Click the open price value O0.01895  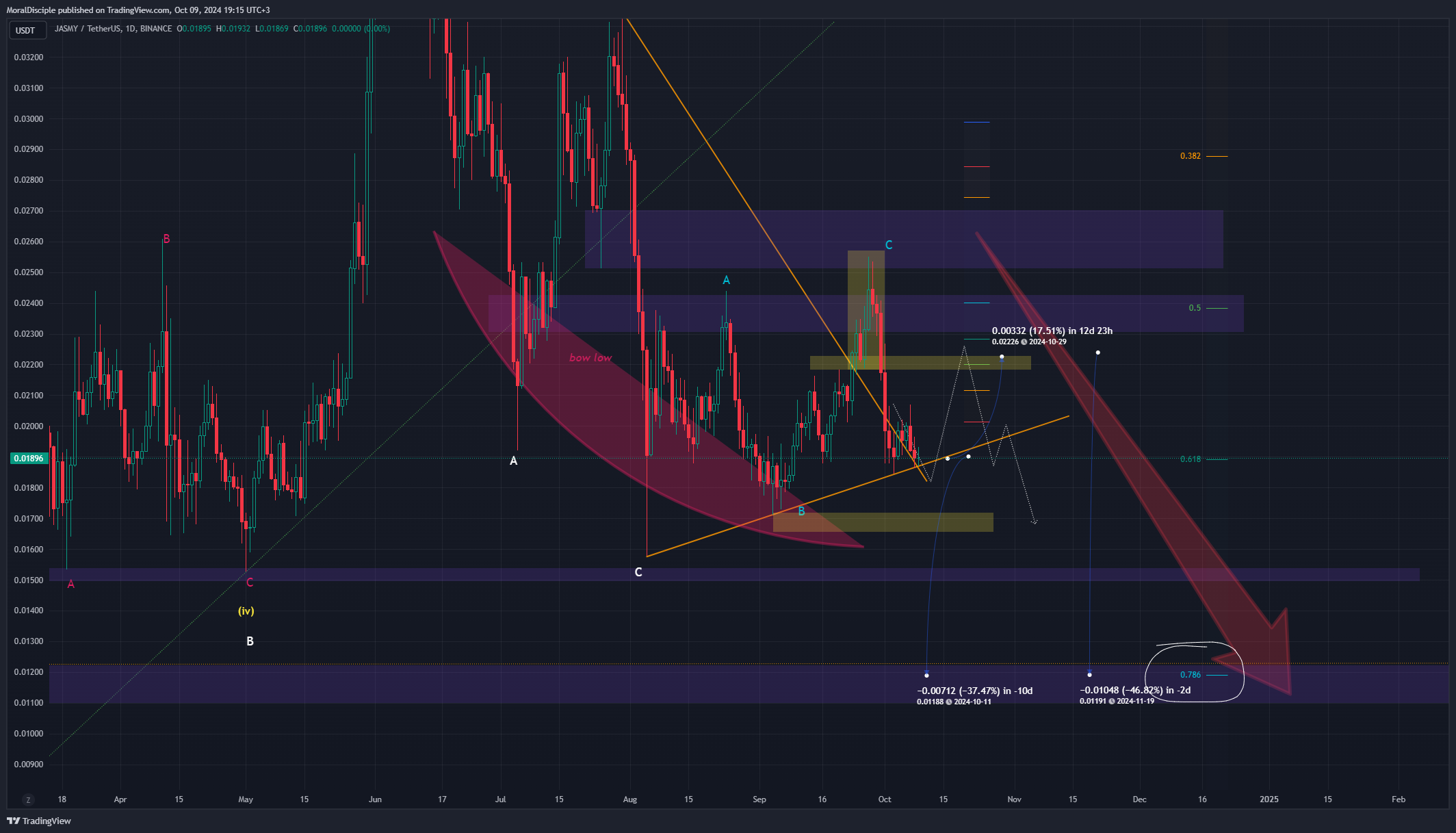click(x=194, y=29)
